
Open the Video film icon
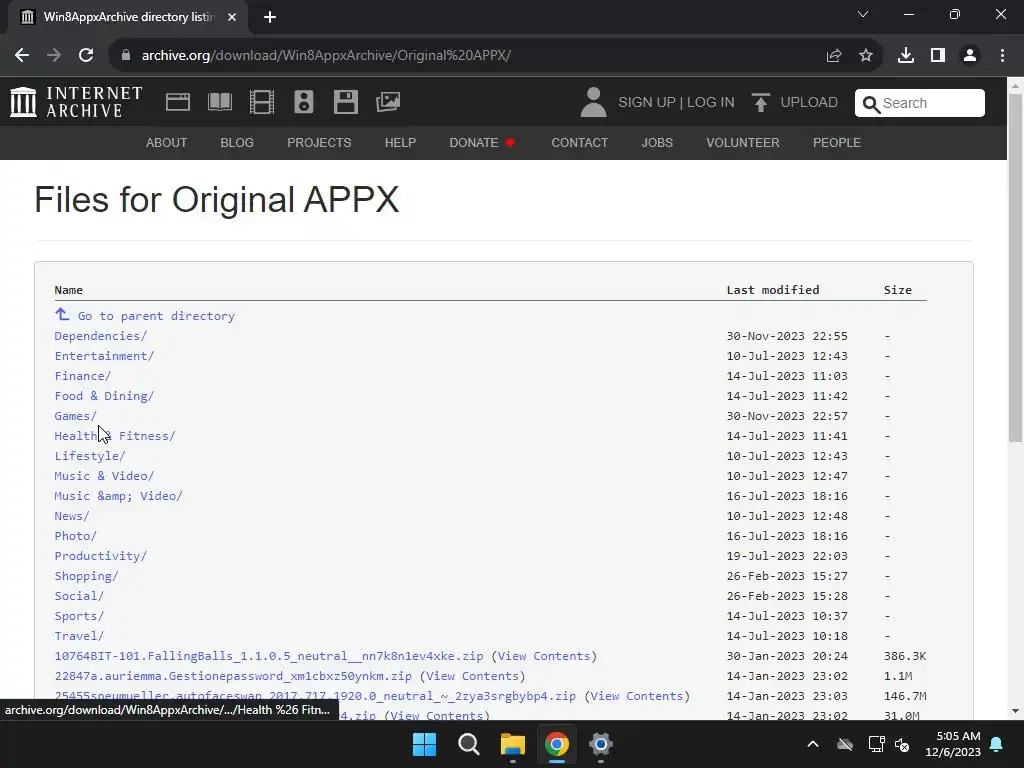262,102
